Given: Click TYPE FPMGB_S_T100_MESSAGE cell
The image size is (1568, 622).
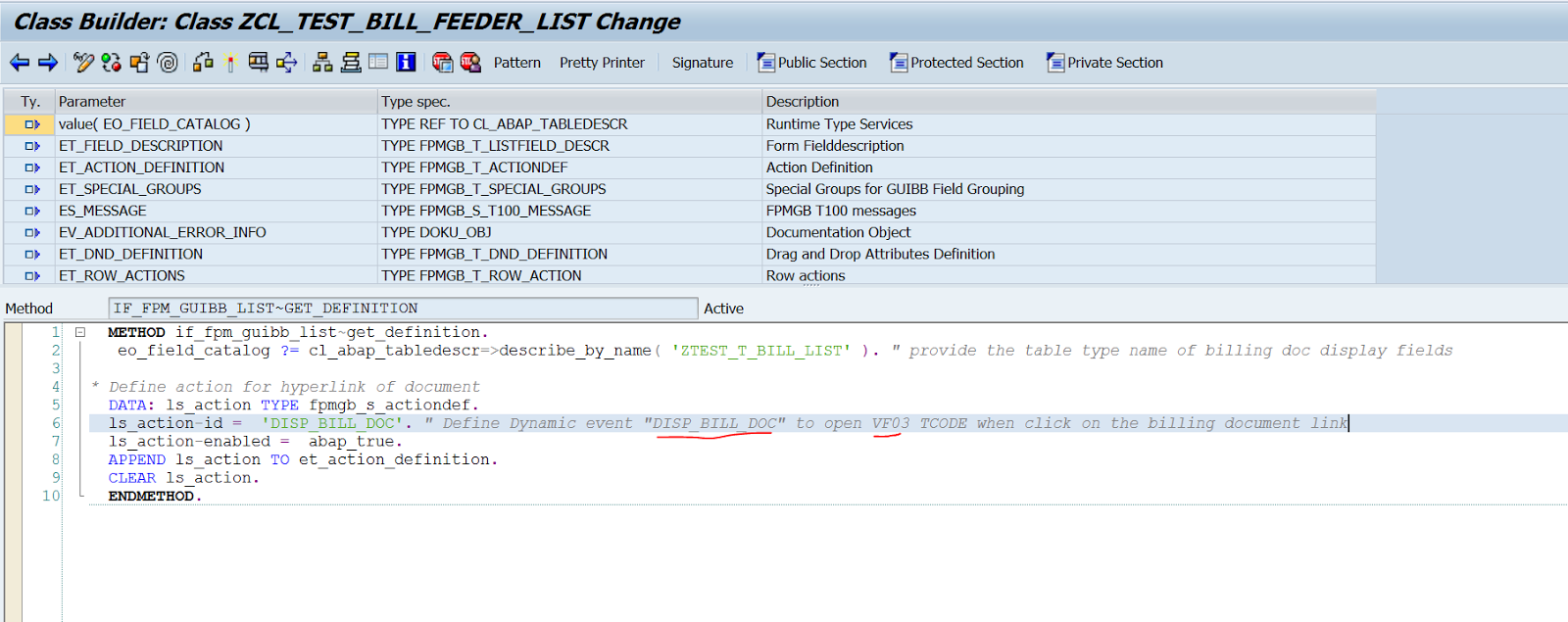Looking at the screenshot, I should [570, 211].
